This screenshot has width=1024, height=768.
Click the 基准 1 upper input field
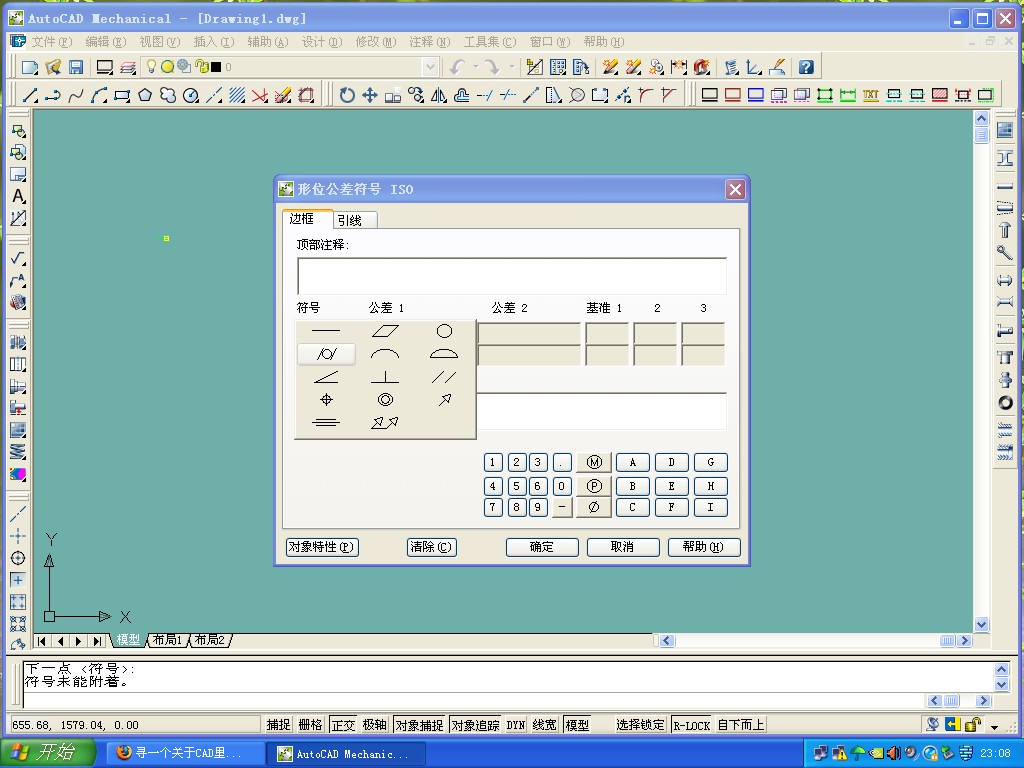point(607,333)
